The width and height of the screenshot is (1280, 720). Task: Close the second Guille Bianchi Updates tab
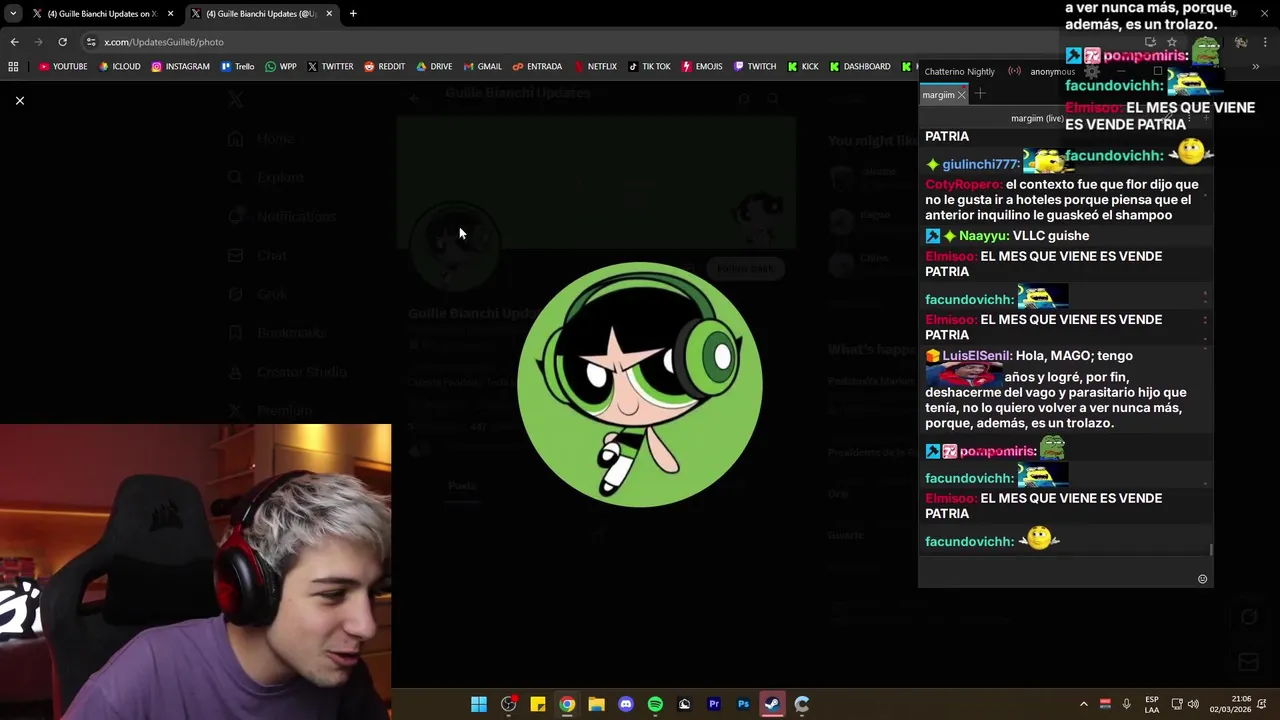tap(329, 14)
